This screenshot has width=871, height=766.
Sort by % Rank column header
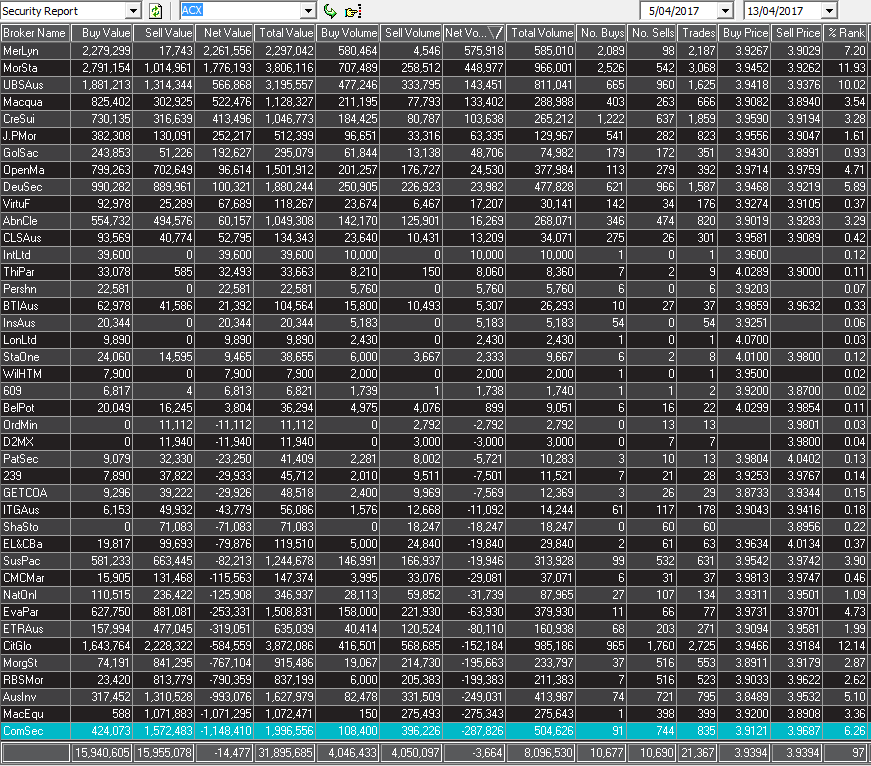point(845,33)
